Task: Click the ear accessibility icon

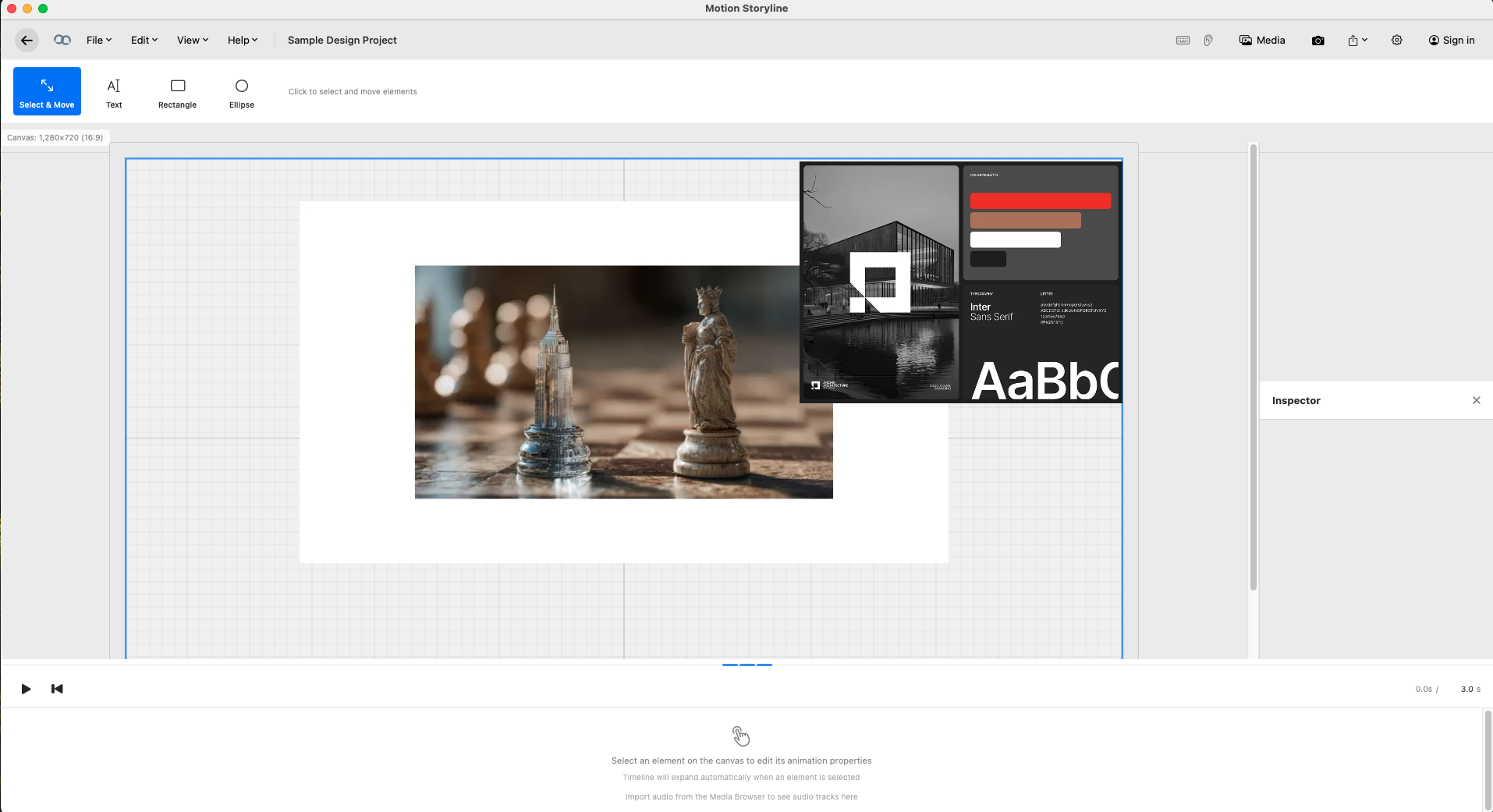Action: pos(1208,41)
